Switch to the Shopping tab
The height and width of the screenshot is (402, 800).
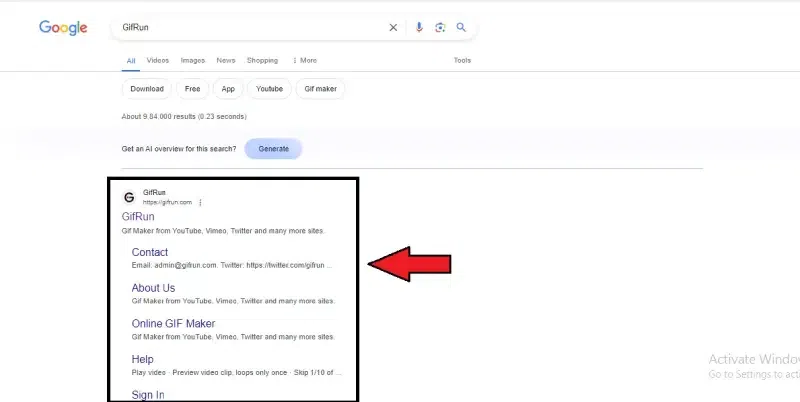(262, 60)
